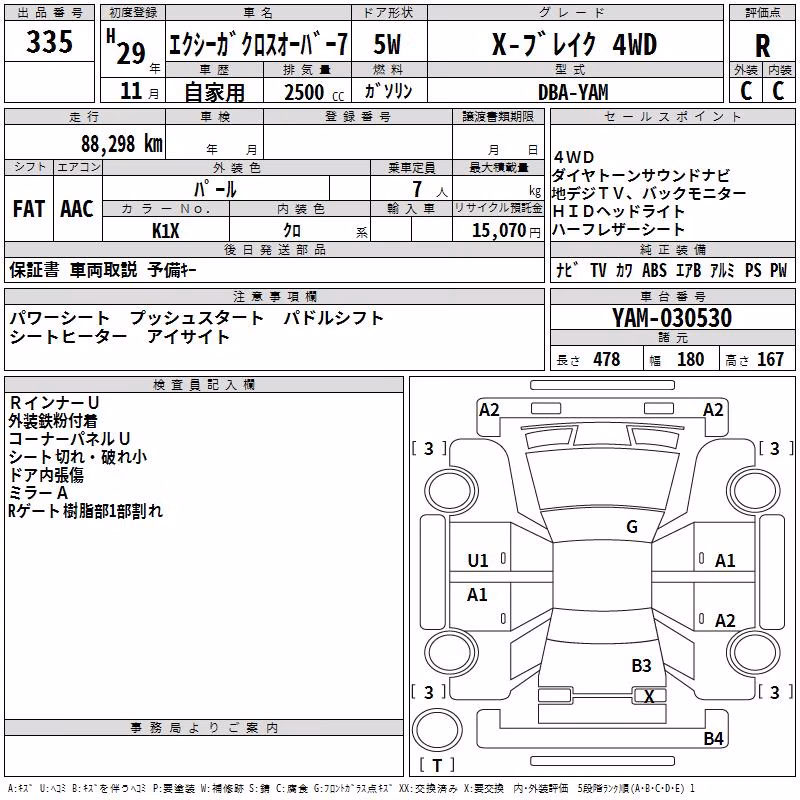Click ABS in genuine equipment row
The width and height of the screenshot is (800, 800).
[654, 270]
